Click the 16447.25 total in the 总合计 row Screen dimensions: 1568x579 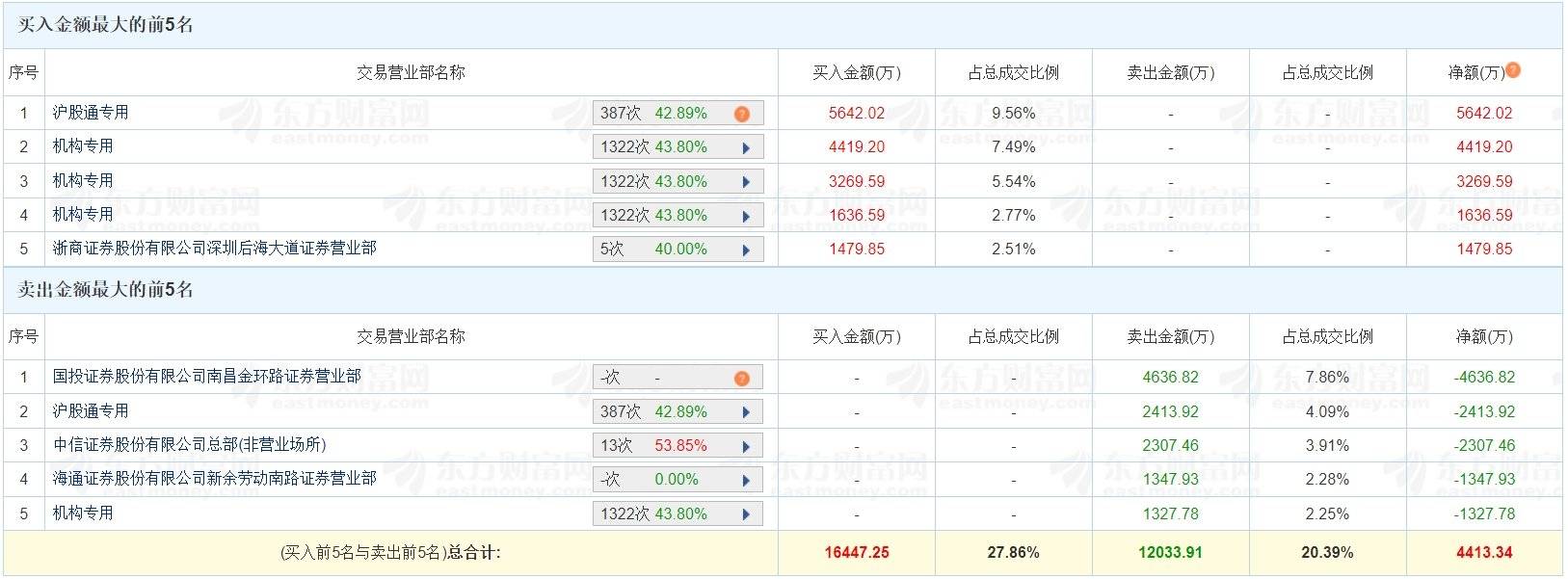pyautogui.click(x=857, y=553)
